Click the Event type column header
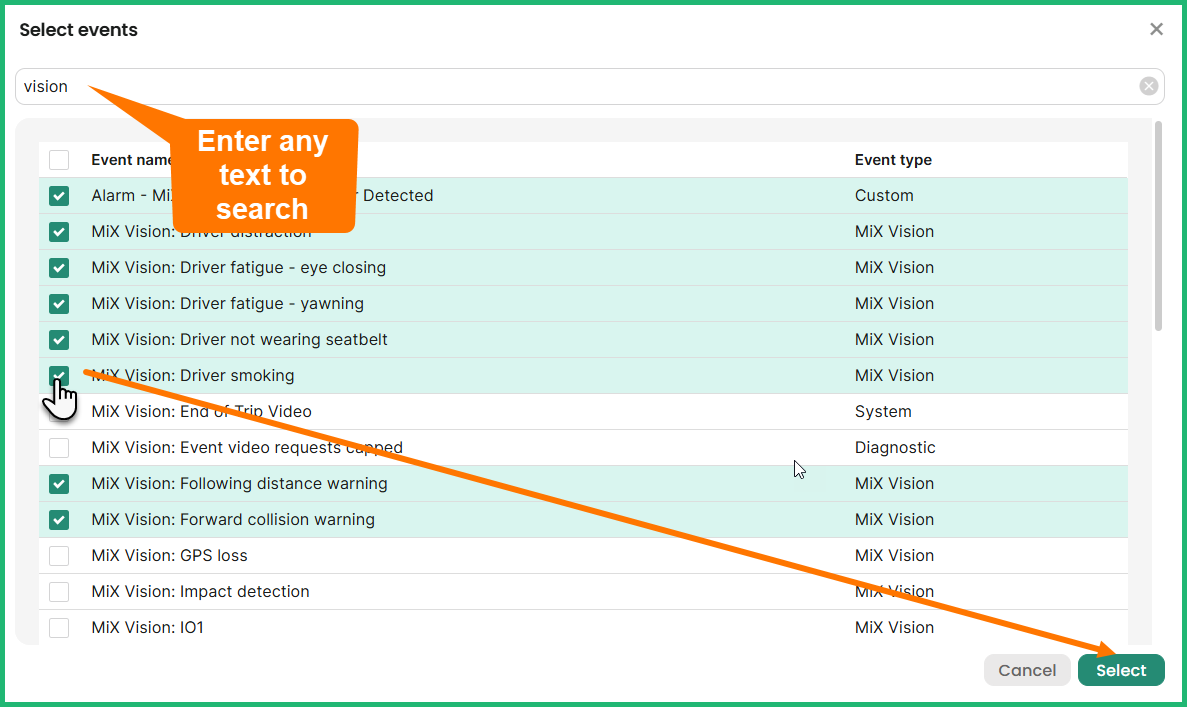Viewport: 1187px width, 707px height. (893, 160)
